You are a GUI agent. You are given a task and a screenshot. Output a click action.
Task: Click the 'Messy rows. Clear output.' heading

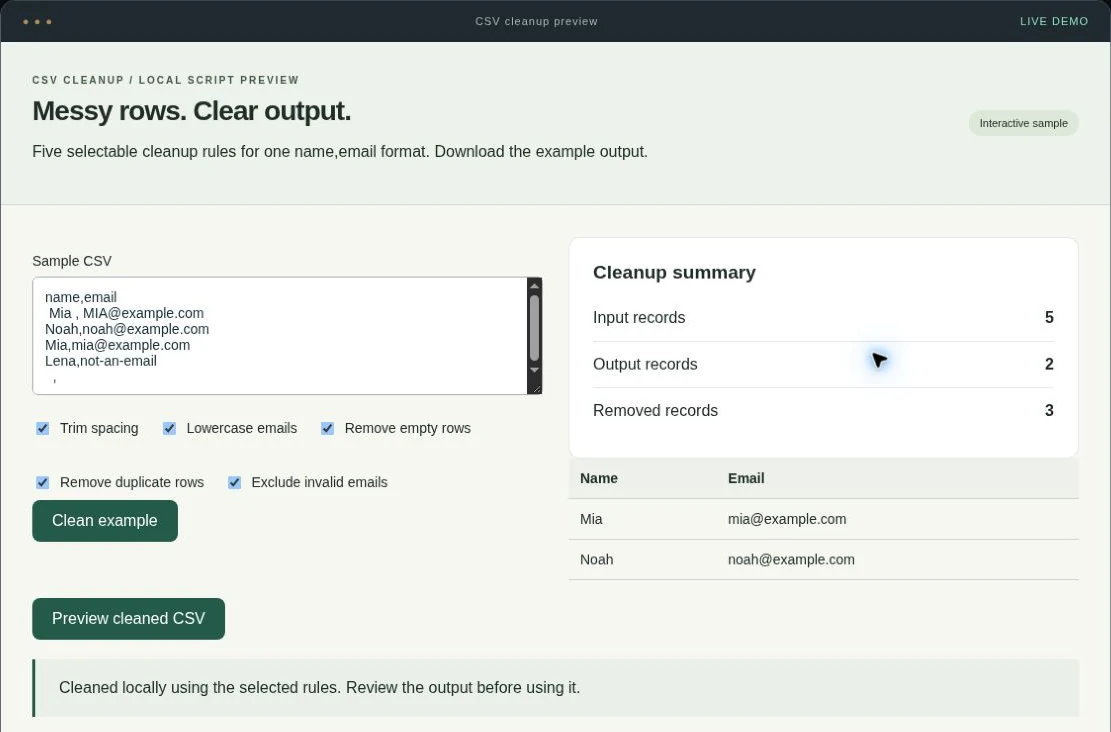(x=192, y=111)
